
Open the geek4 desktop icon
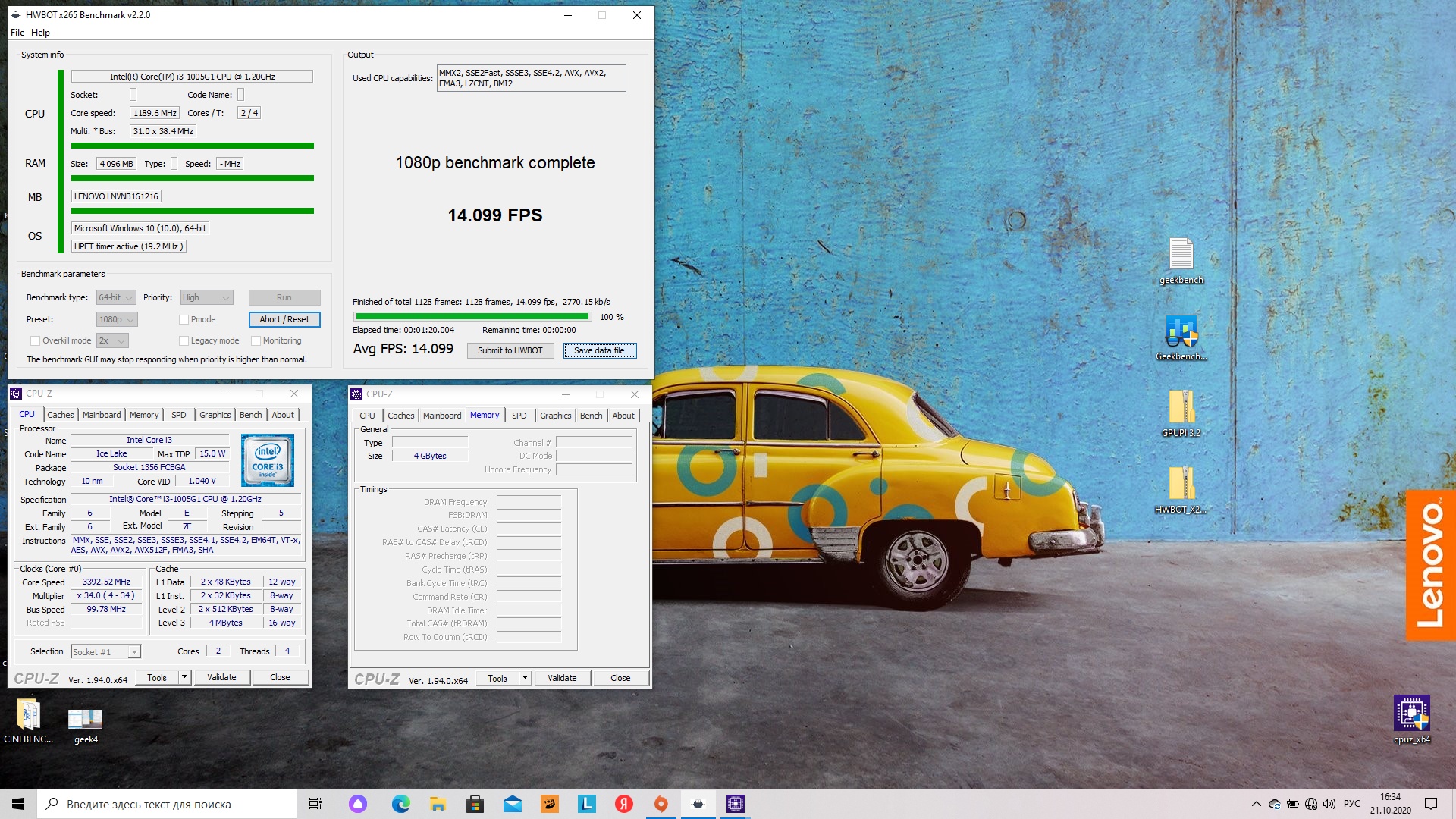(x=86, y=725)
